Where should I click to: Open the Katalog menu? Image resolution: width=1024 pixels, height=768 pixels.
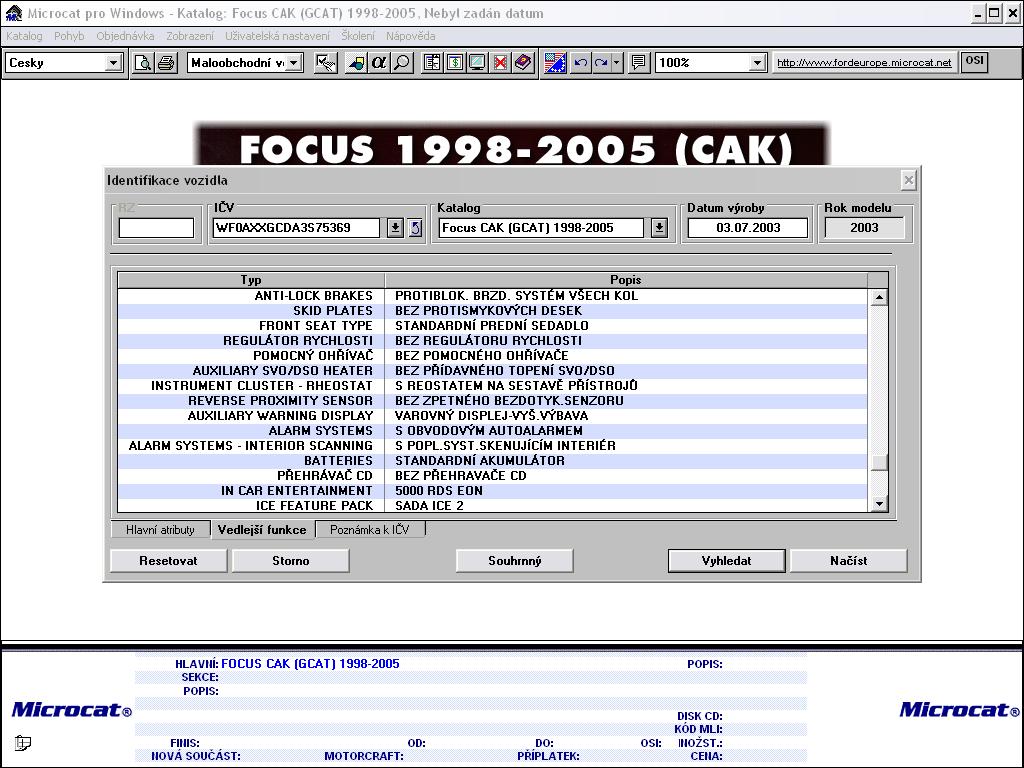tap(24, 36)
